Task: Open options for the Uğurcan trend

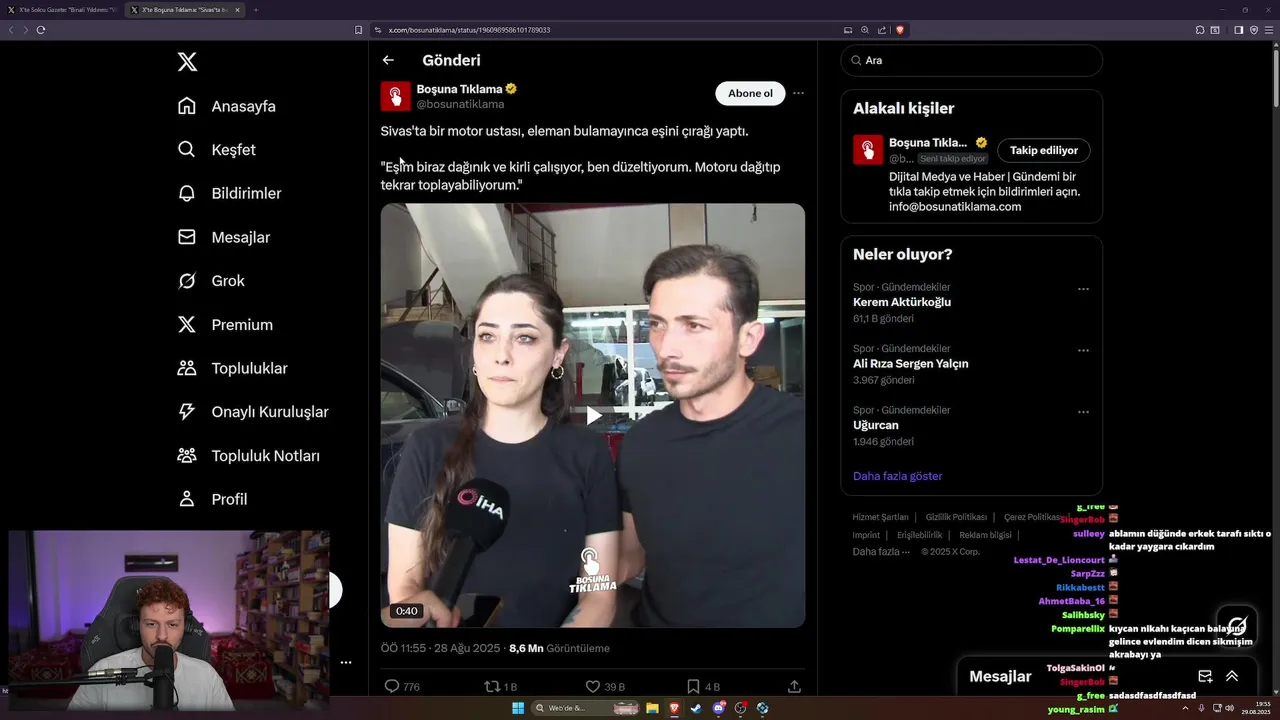Action: point(1083,412)
